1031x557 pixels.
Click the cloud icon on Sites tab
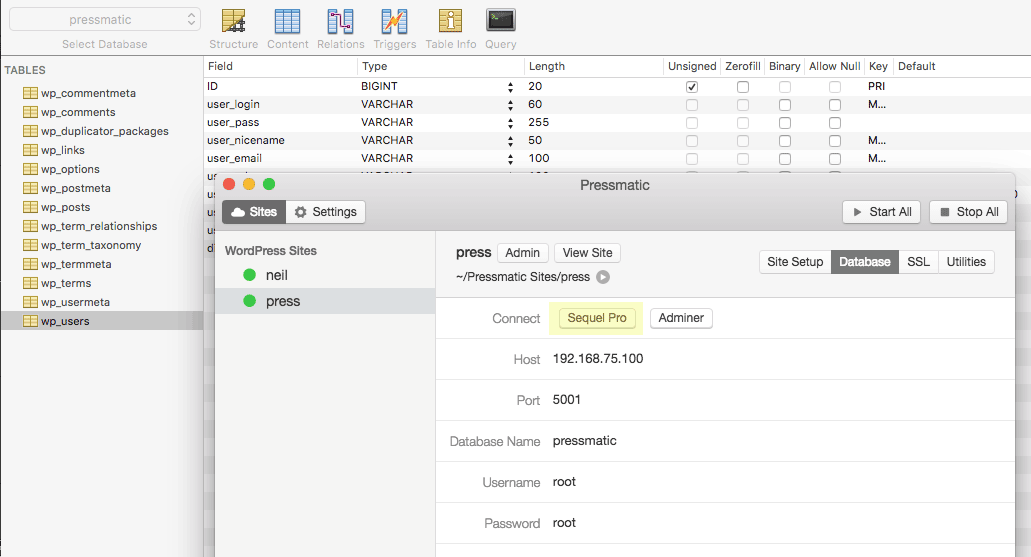tap(238, 212)
